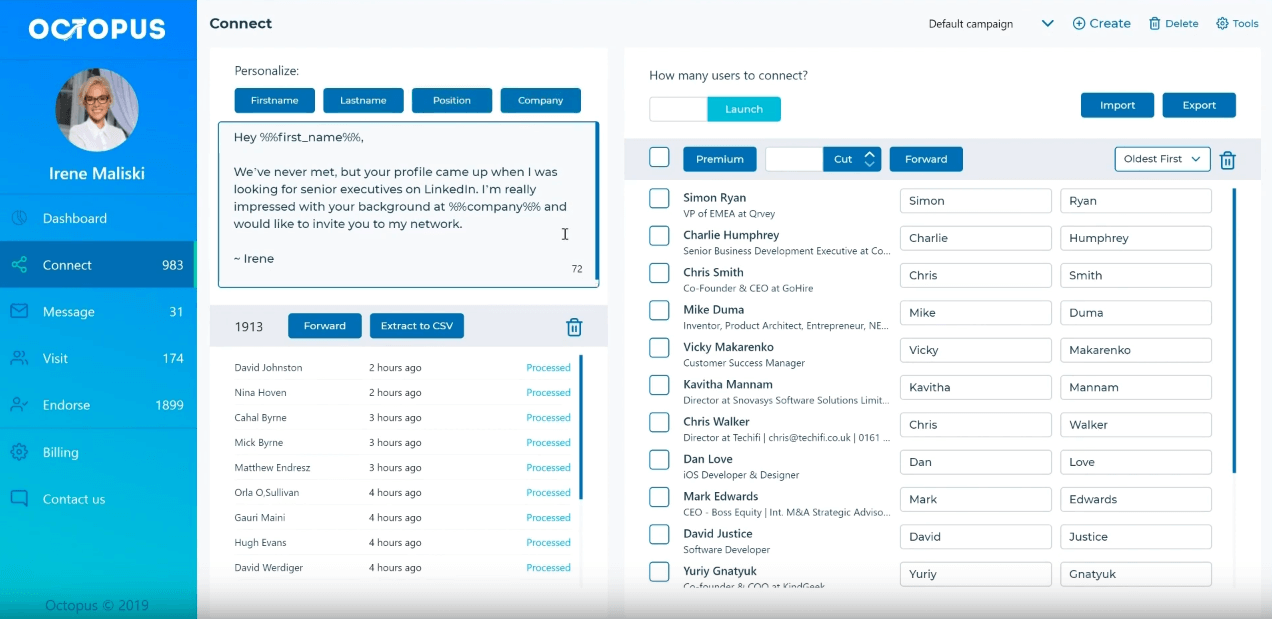Click the plus icon beside Create
This screenshot has width=1272, height=619.
1079,23
